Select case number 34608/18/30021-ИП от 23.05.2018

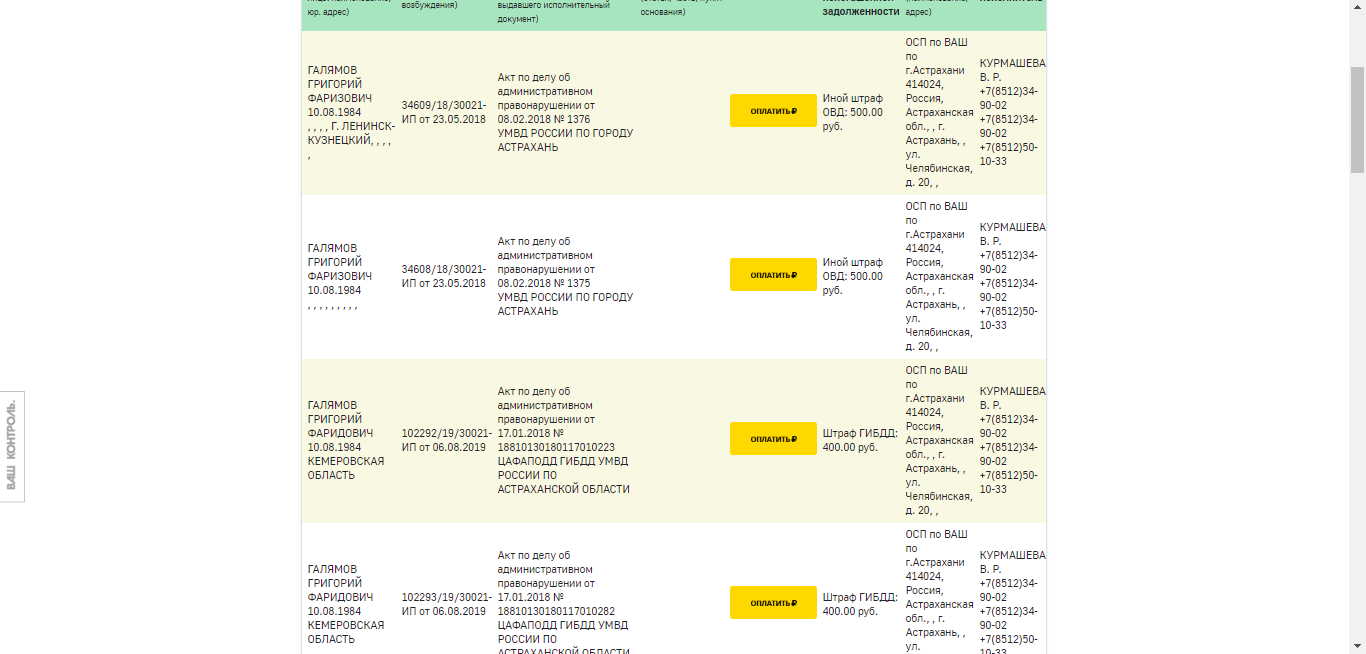tap(446, 276)
